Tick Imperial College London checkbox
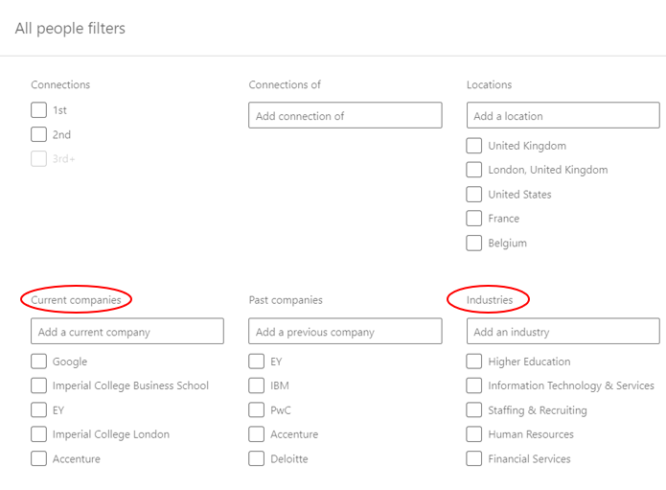Image resolution: width=666 pixels, height=490 pixels. (x=39, y=434)
